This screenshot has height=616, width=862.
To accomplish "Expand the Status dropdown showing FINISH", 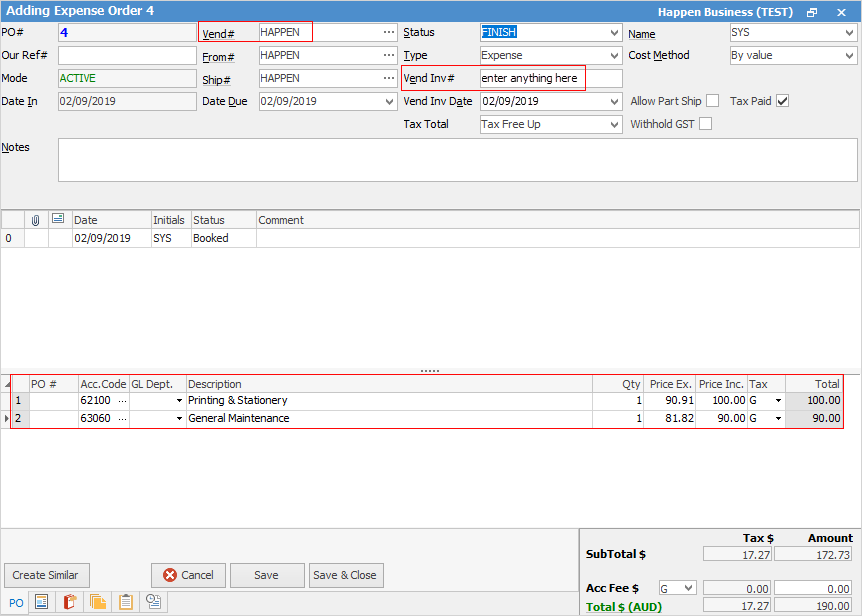I will [x=614, y=32].
